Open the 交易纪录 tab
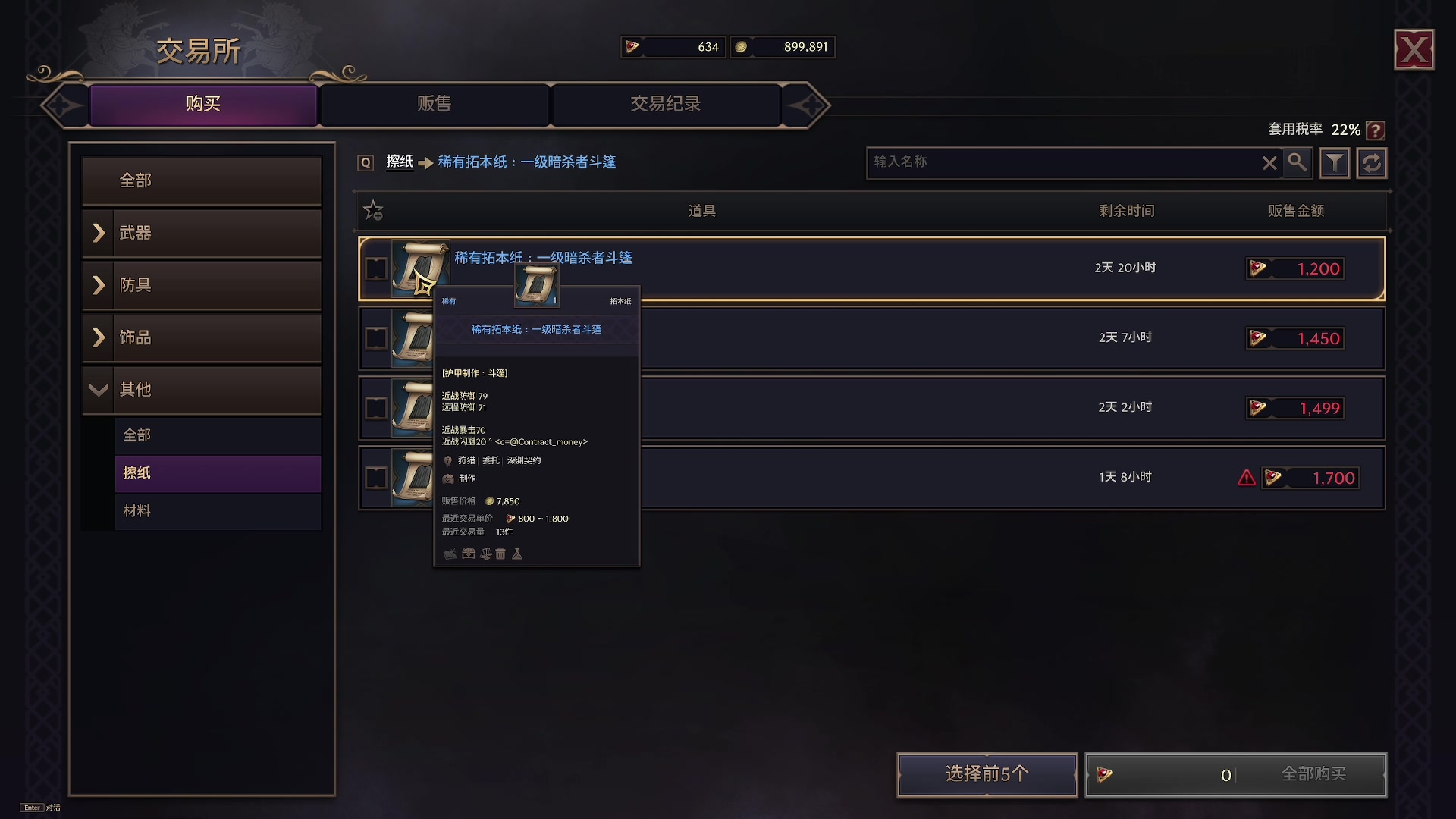This screenshot has height=819, width=1456. [666, 104]
